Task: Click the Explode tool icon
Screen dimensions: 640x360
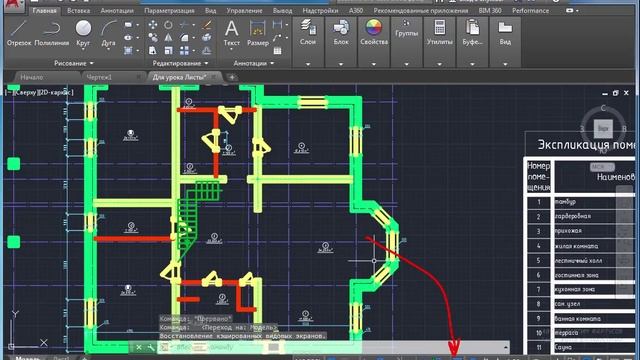Action: coord(207,38)
